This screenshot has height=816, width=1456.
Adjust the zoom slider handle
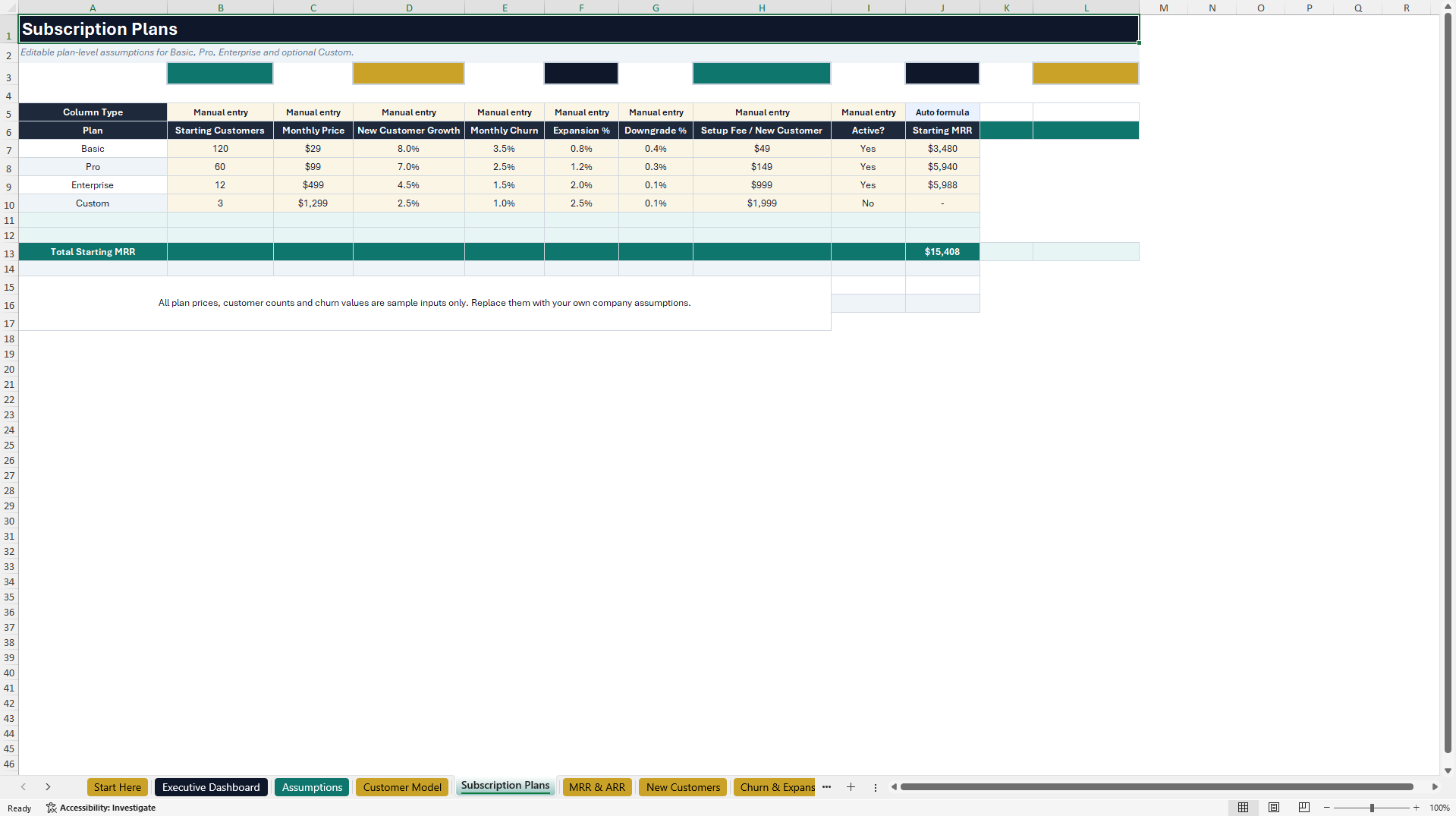(1372, 808)
